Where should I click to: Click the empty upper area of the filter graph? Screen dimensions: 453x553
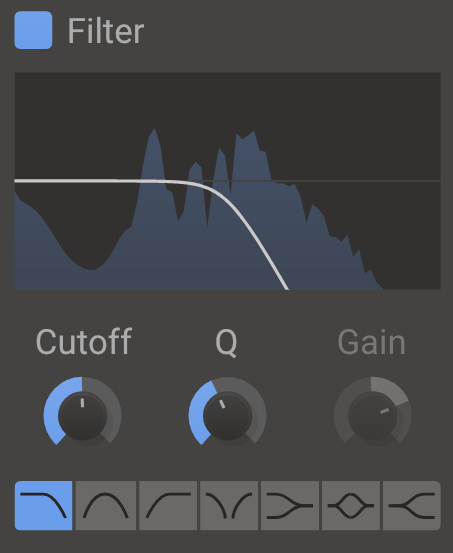227,99
